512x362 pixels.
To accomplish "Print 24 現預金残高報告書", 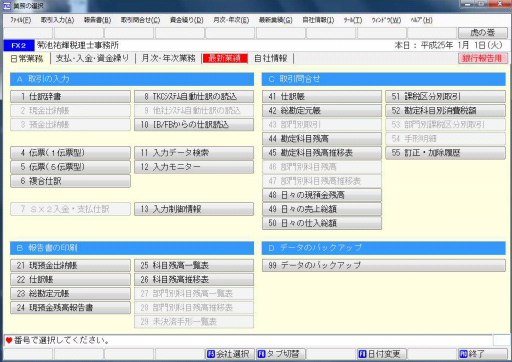I will tap(70, 308).
